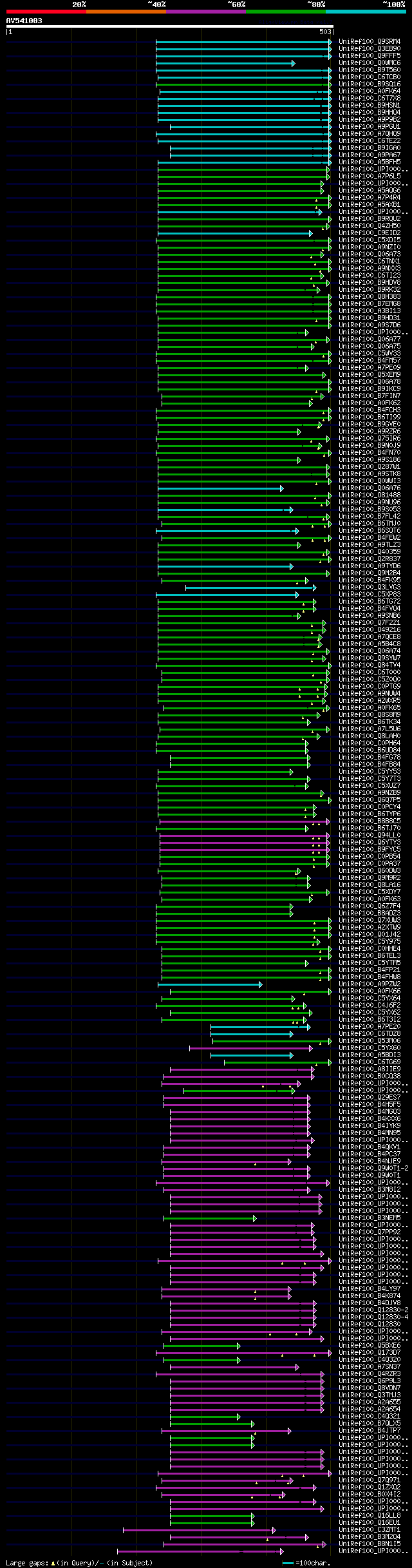Select the UniRef100_B9HSN1 label

pos(370,106)
